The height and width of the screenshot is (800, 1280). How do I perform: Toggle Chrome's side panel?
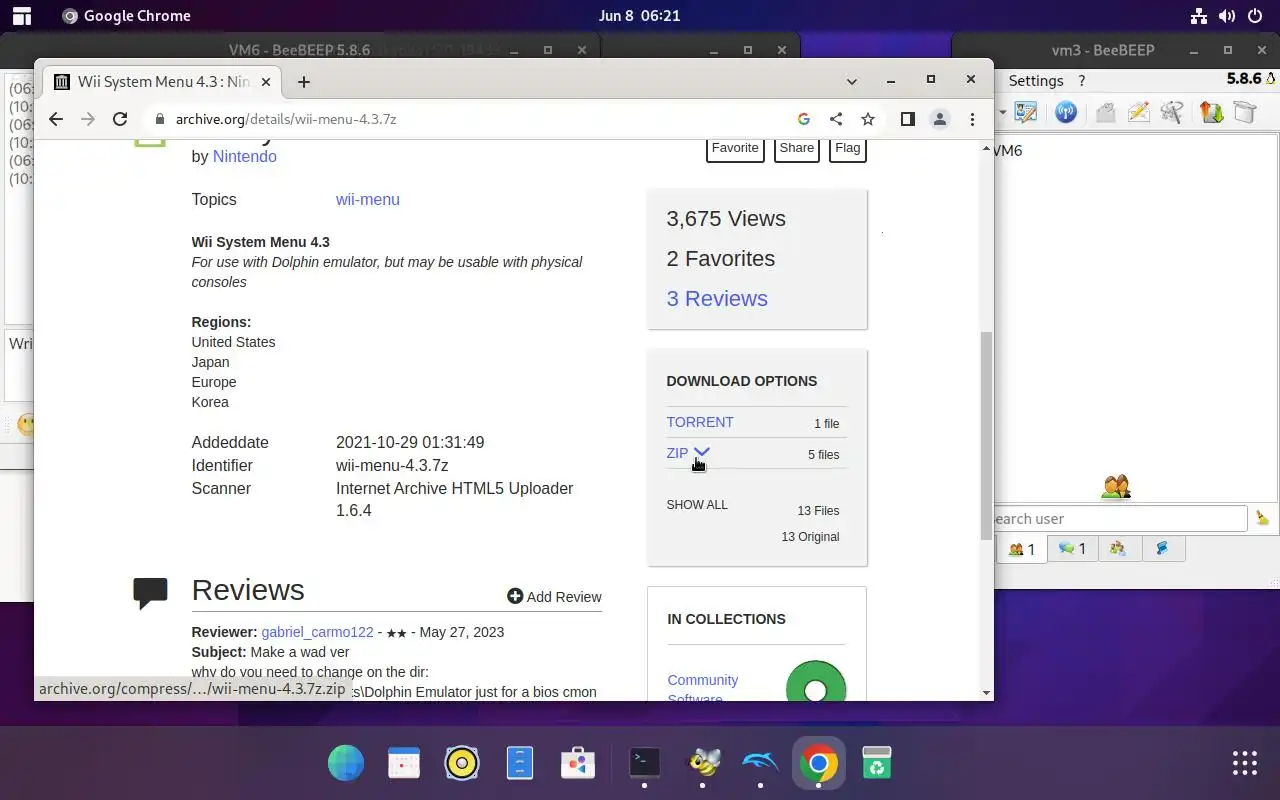coord(908,119)
